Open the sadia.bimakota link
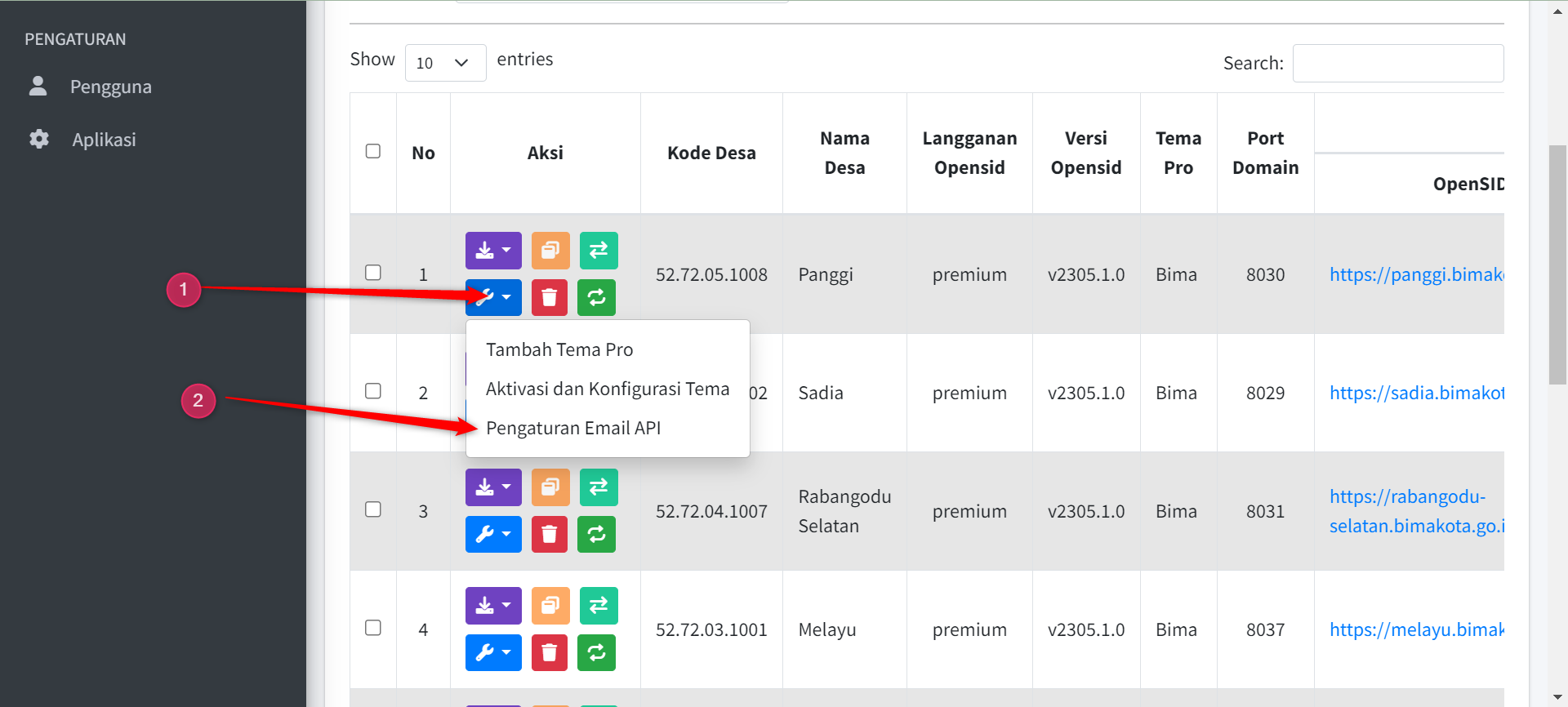This screenshot has height=707, width=1568. tap(1416, 393)
